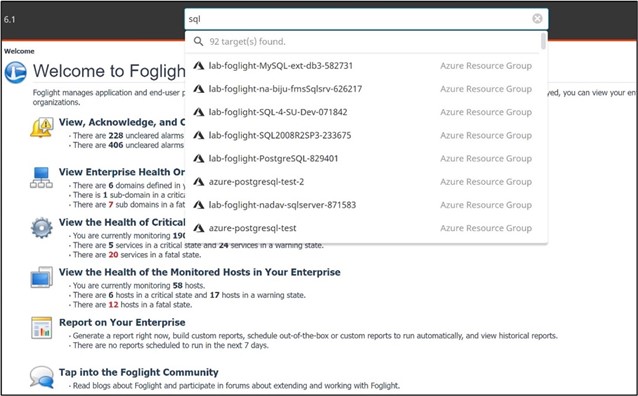638x396 pixels.
Task: Click 'There are 20 services in a fatal state'
Action: click(137, 255)
